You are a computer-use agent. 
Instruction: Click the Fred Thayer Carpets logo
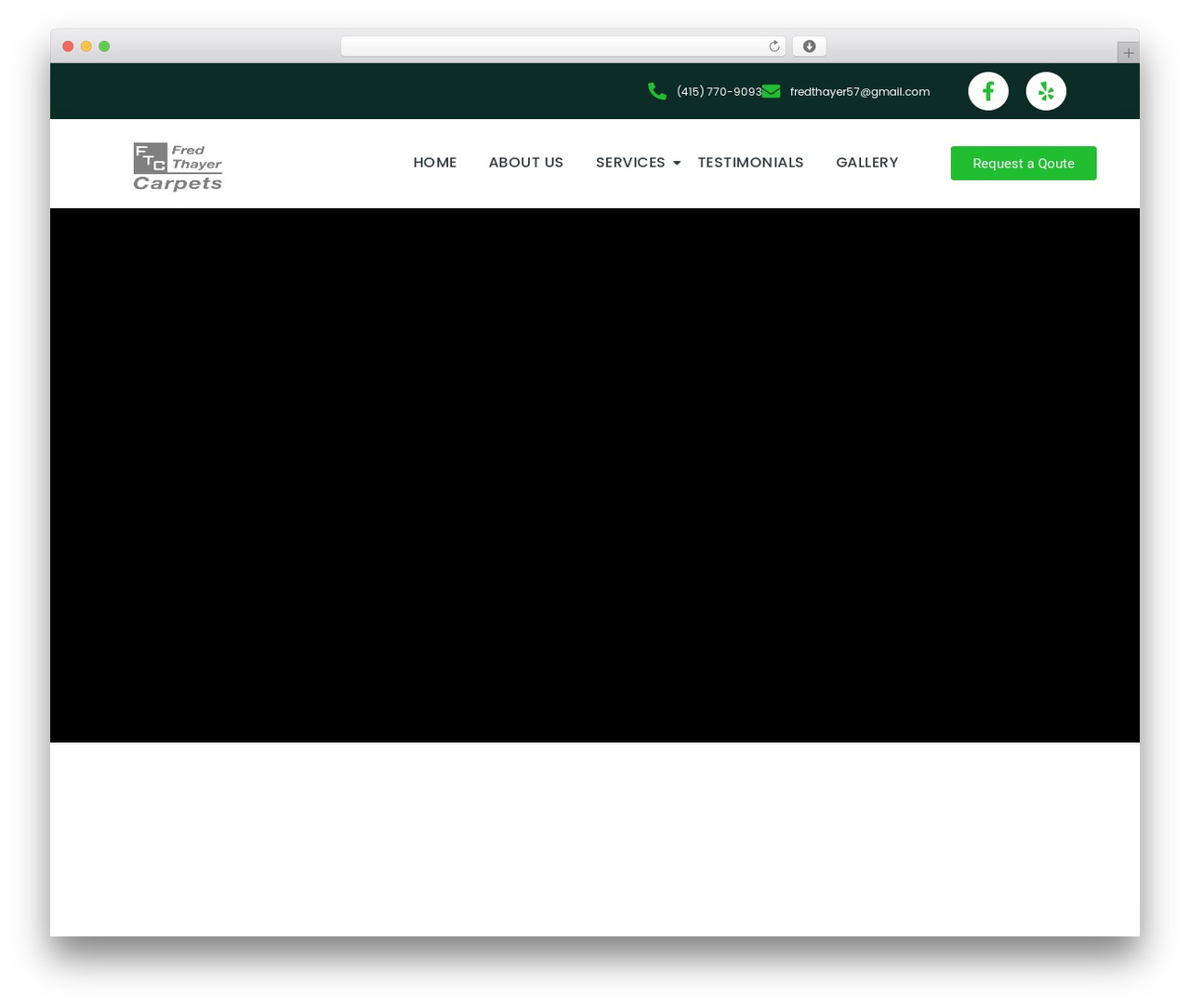178,166
